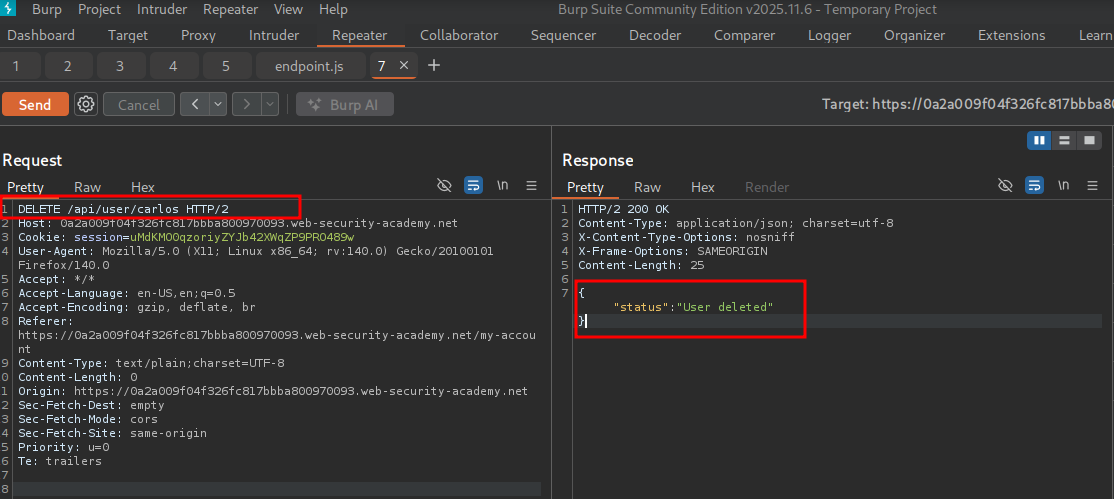Open the Intruder menu

click(x=162, y=10)
